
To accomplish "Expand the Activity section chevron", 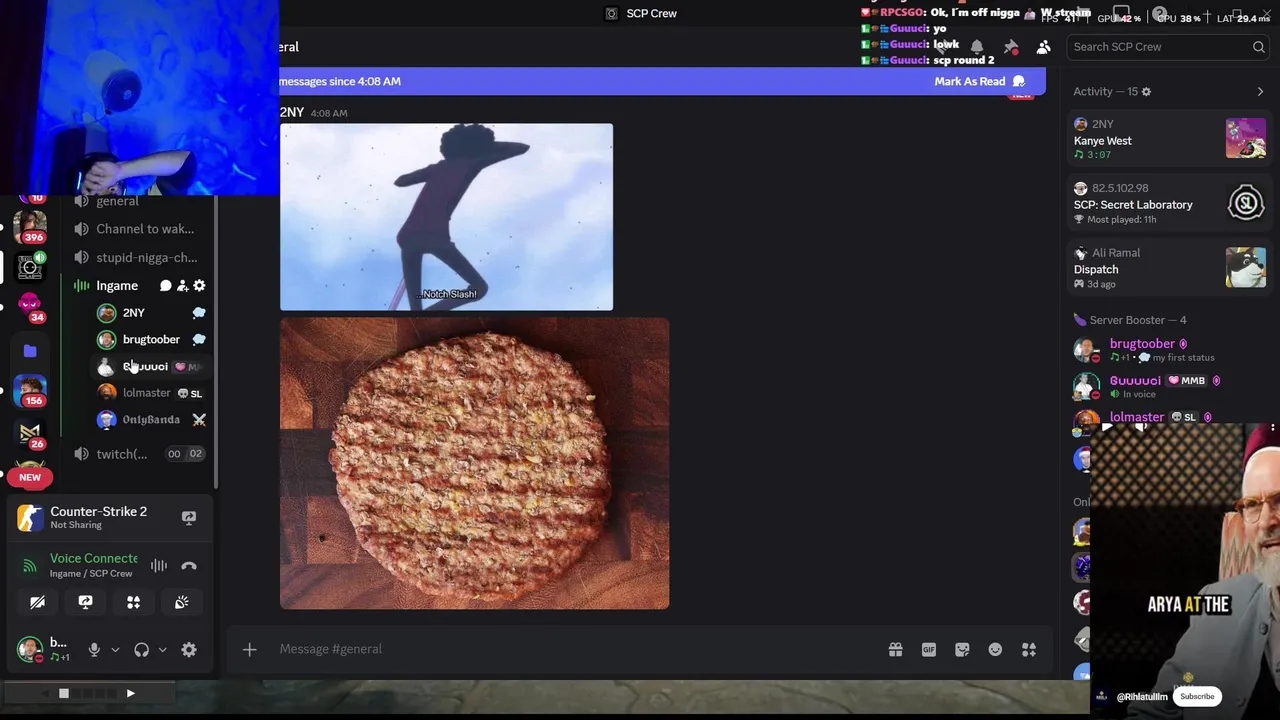I will pyautogui.click(x=1260, y=92).
